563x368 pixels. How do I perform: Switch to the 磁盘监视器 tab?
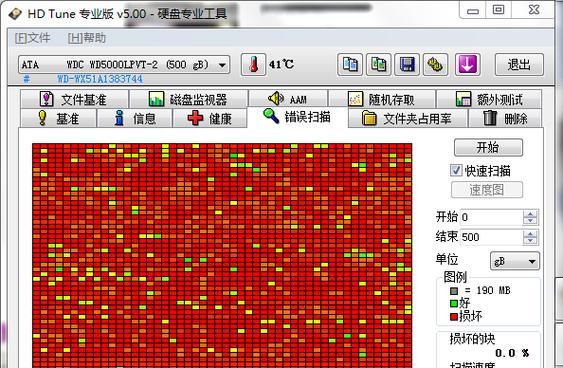pos(188,99)
